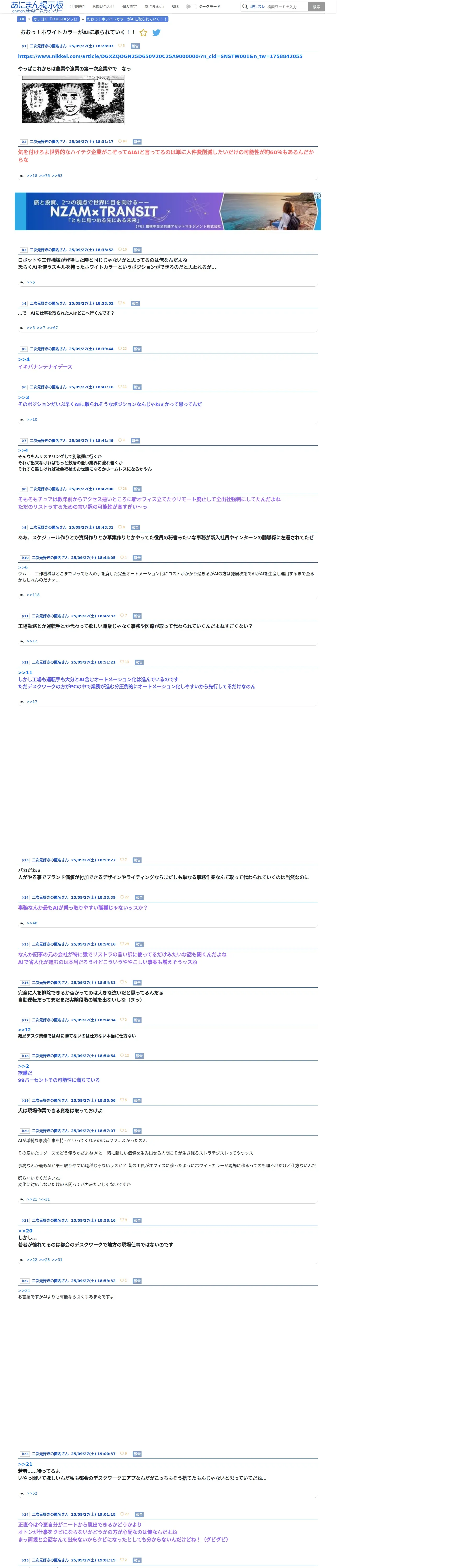The width and height of the screenshot is (474, 1568).
Task: Open 個人設定 in the top navigation
Action: coord(129,7)
